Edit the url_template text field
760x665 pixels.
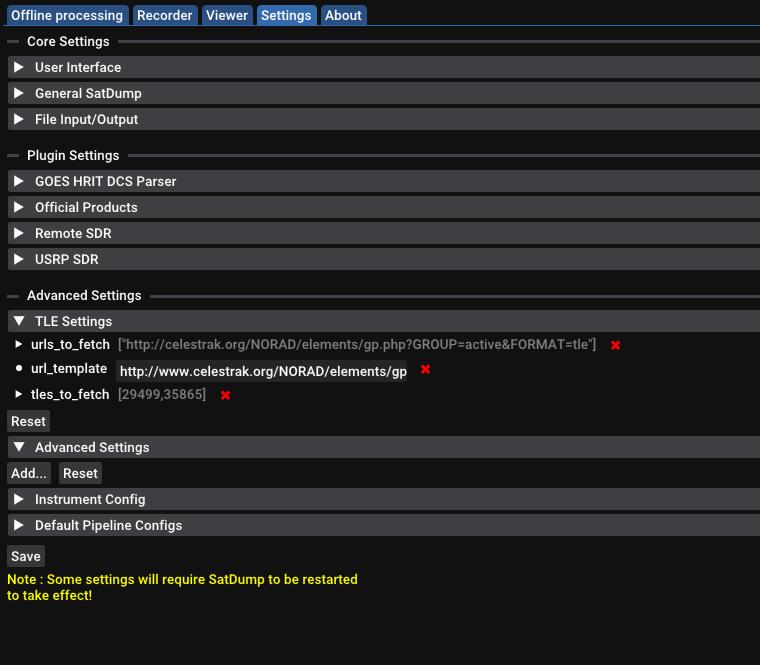tap(261, 371)
